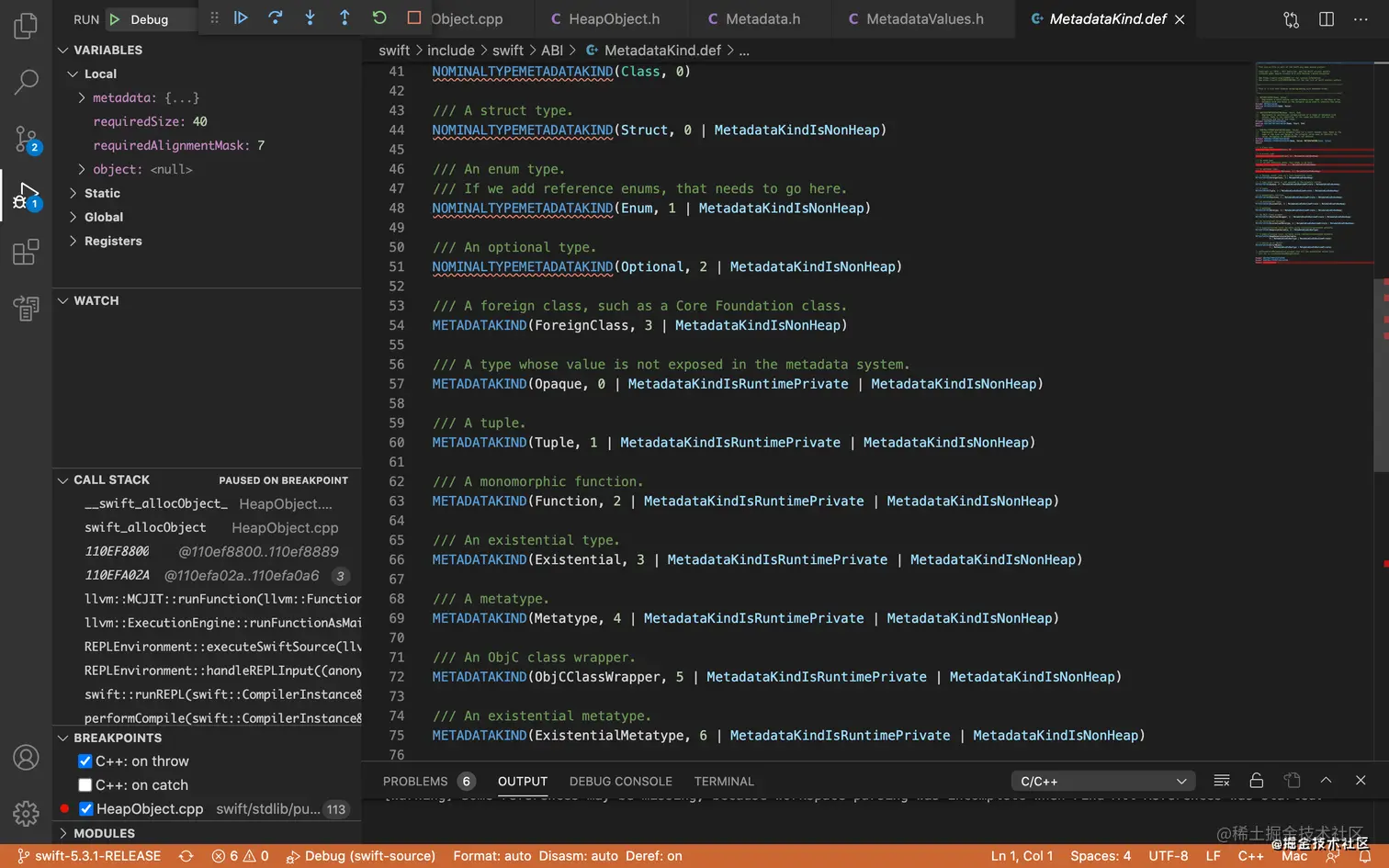Screen dimensions: 1389x868
Task: Stop the debugging session
Action: (x=414, y=17)
